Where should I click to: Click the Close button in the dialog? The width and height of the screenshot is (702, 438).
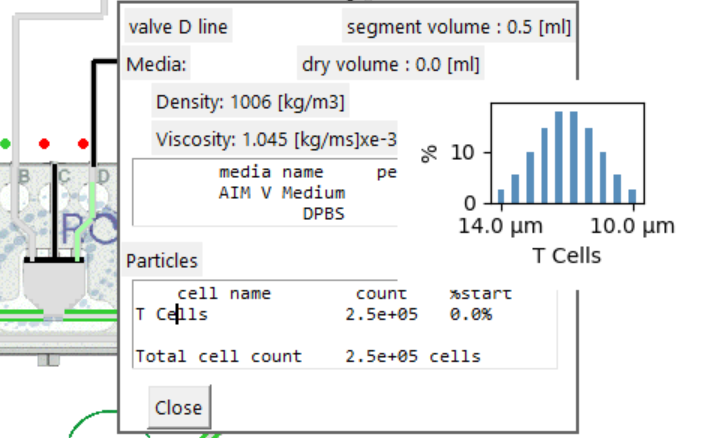(178, 408)
